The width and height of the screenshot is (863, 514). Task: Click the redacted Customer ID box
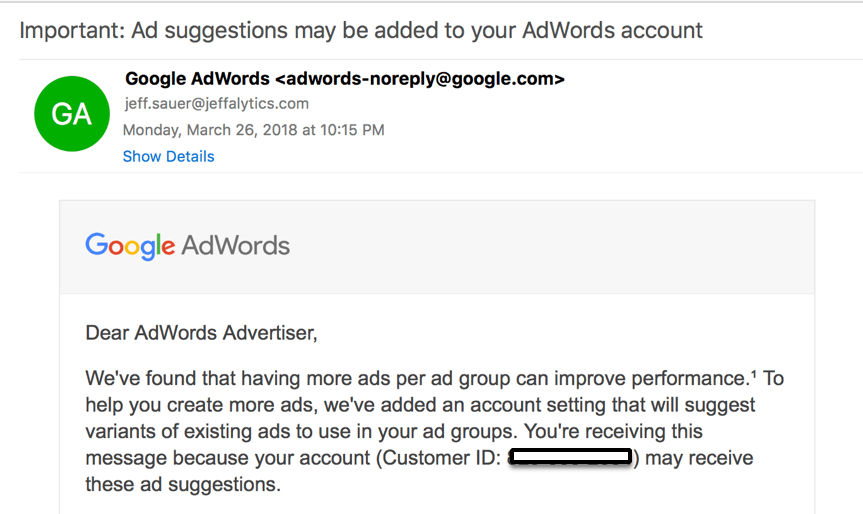coord(570,457)
